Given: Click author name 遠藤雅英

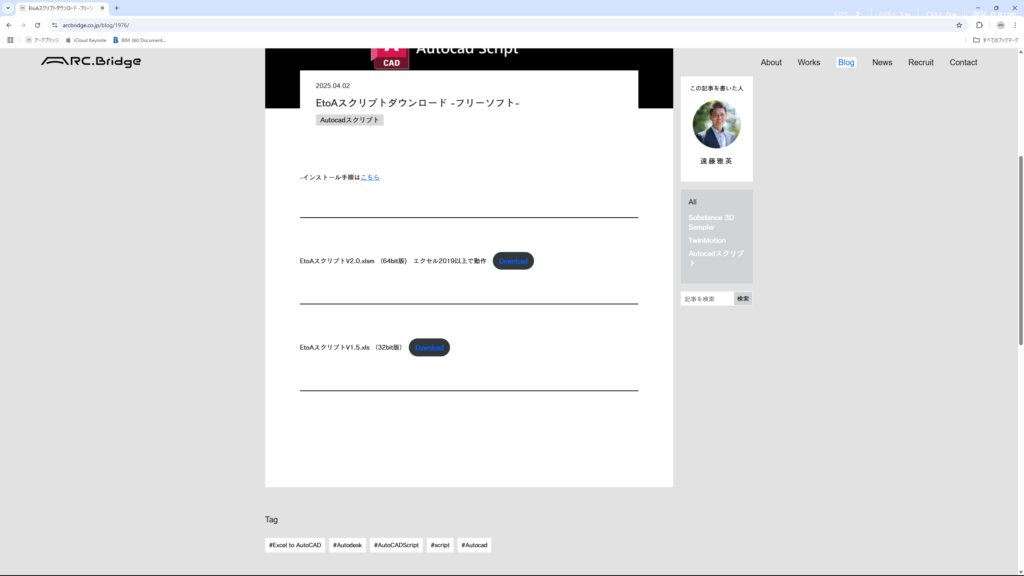Looking at the screenshot, I should (x=716, y=161).
